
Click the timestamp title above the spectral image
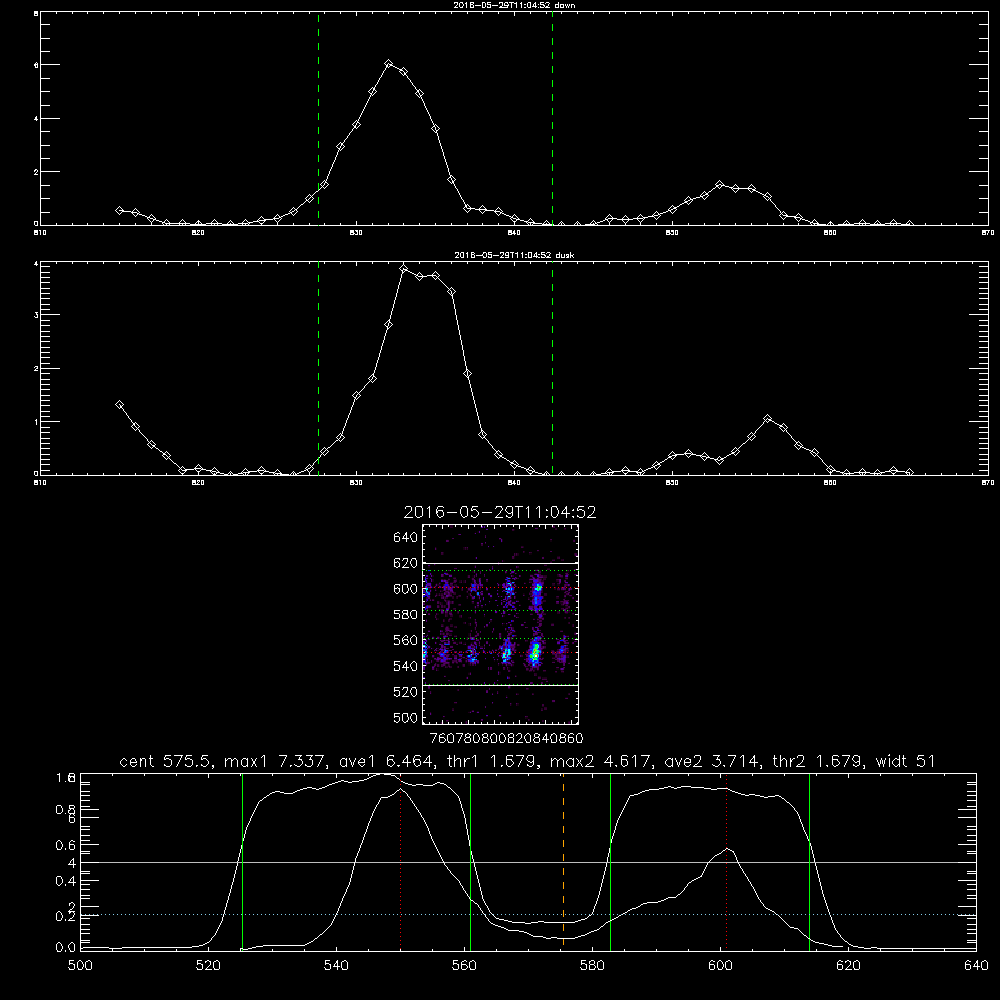tap(500, 512)
